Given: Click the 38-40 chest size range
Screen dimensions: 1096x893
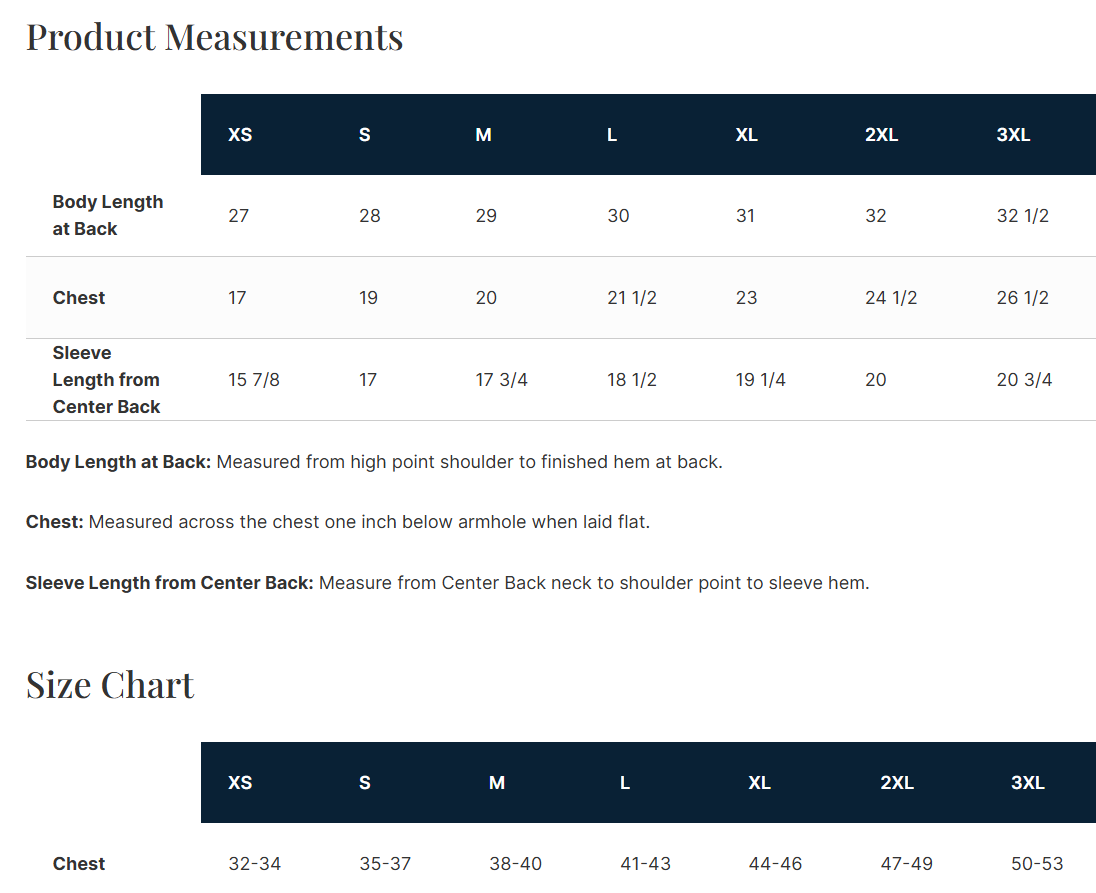Looking at the screenshot, I should [x=515, y=864].
